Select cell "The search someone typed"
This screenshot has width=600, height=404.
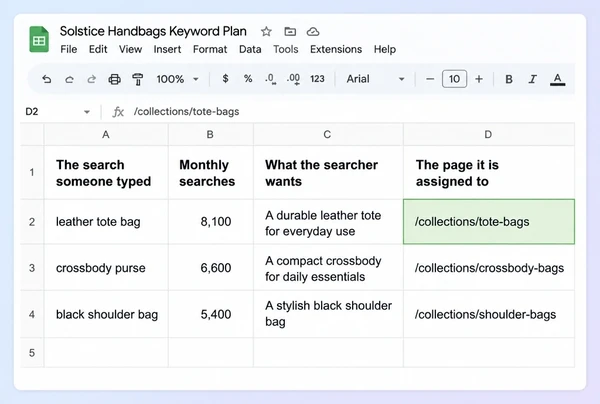(x=106, y=173)
